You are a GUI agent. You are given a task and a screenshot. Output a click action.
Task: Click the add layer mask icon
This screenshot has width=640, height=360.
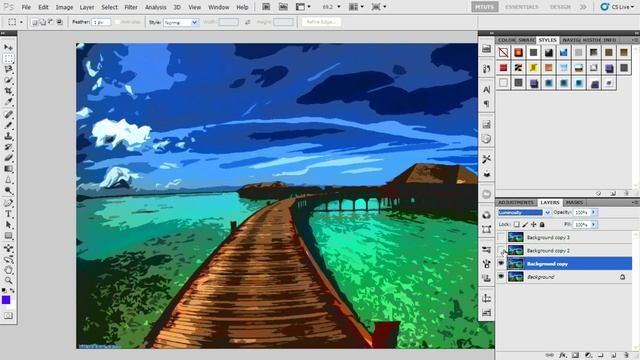pos(576,356)
